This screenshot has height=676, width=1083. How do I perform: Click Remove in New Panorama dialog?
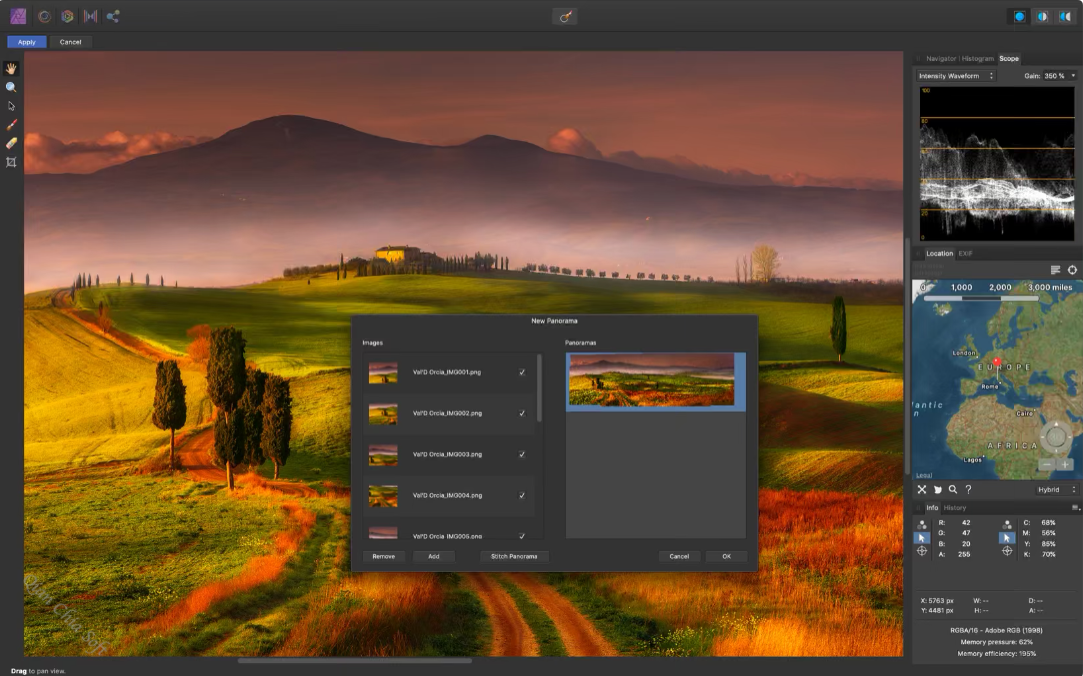coord(383,557)
